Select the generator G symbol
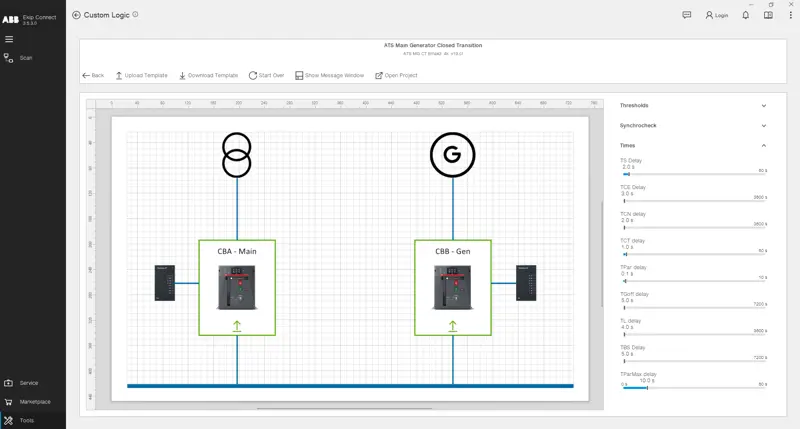Screen dimensions: 800x429 coord(453,155)
